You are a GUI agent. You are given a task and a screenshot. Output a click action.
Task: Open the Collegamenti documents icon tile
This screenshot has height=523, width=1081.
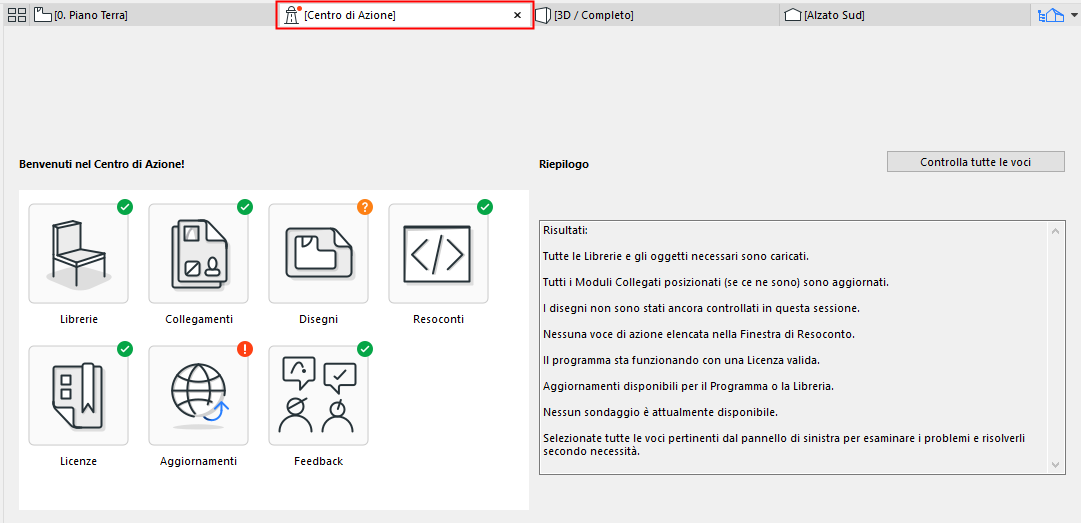[199, 254]
